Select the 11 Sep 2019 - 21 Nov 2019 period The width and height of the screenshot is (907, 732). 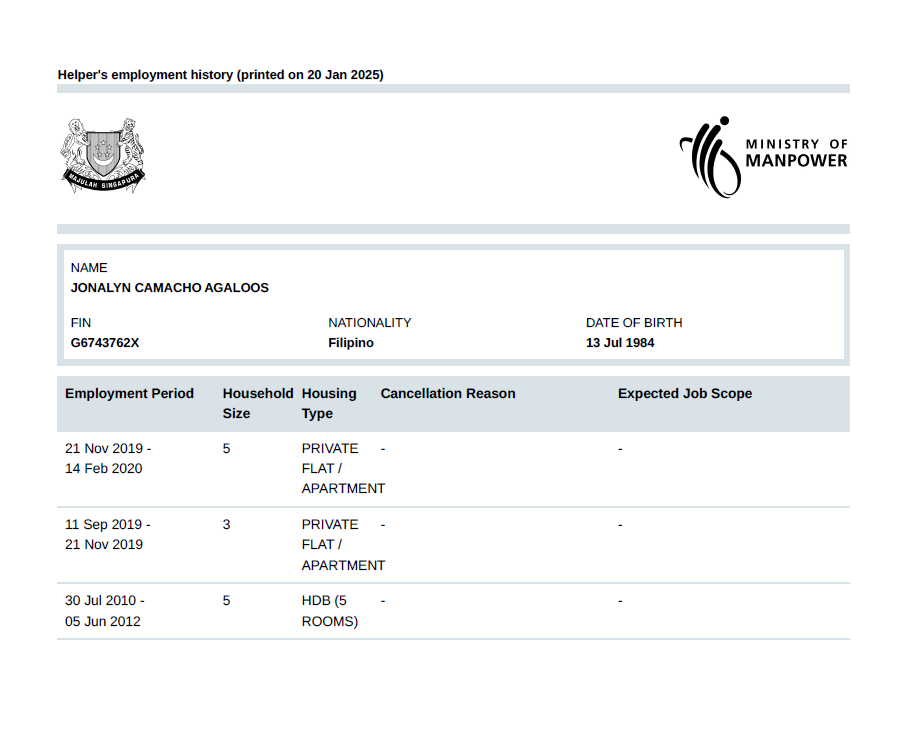pyautogui.click(x=108, y=535)
